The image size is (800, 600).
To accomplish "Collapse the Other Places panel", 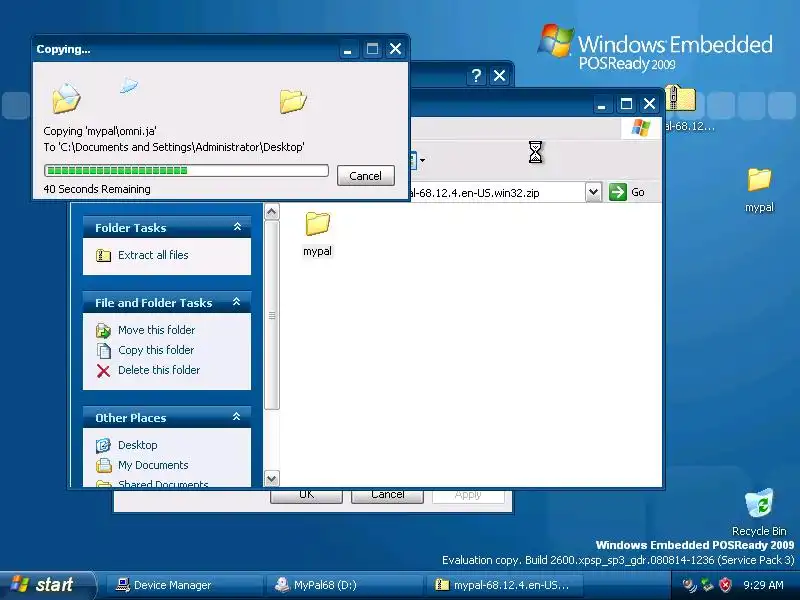I will pos(237,417).
